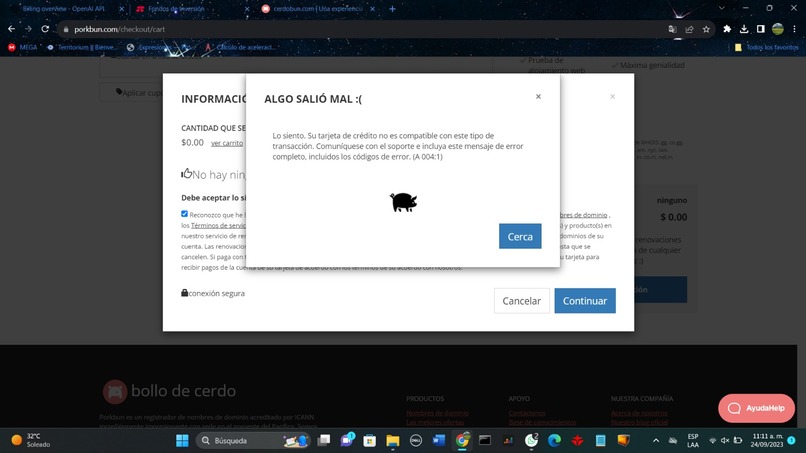Open Task View from the taskbar
806x453 pixels.
coord(324,441)
